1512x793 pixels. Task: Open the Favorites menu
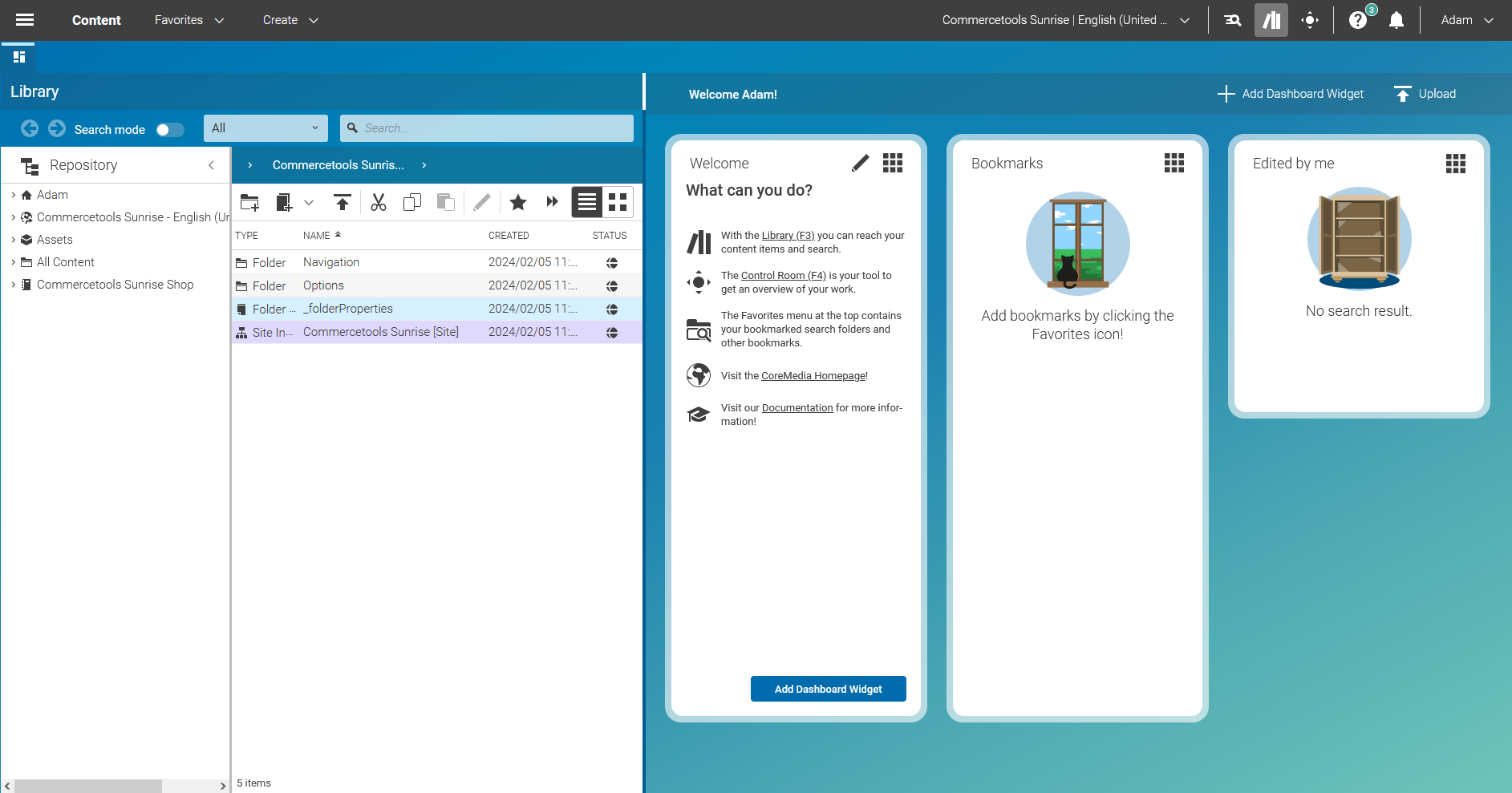[189, 20]
